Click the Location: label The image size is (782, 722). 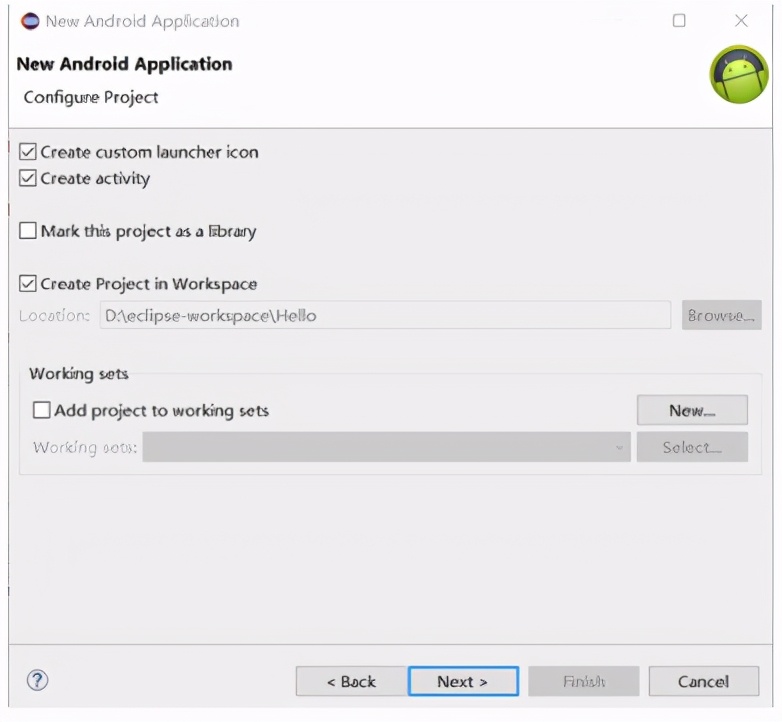click(54, 315)
